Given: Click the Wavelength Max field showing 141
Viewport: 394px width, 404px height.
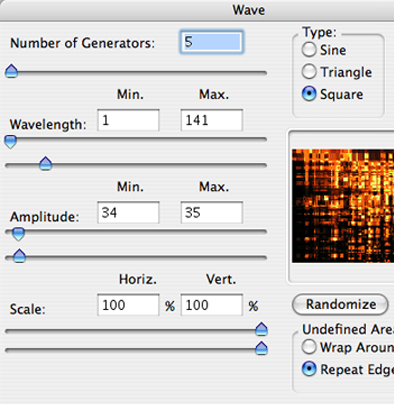Looking at the screenshot, I should [x=212, y=120].
